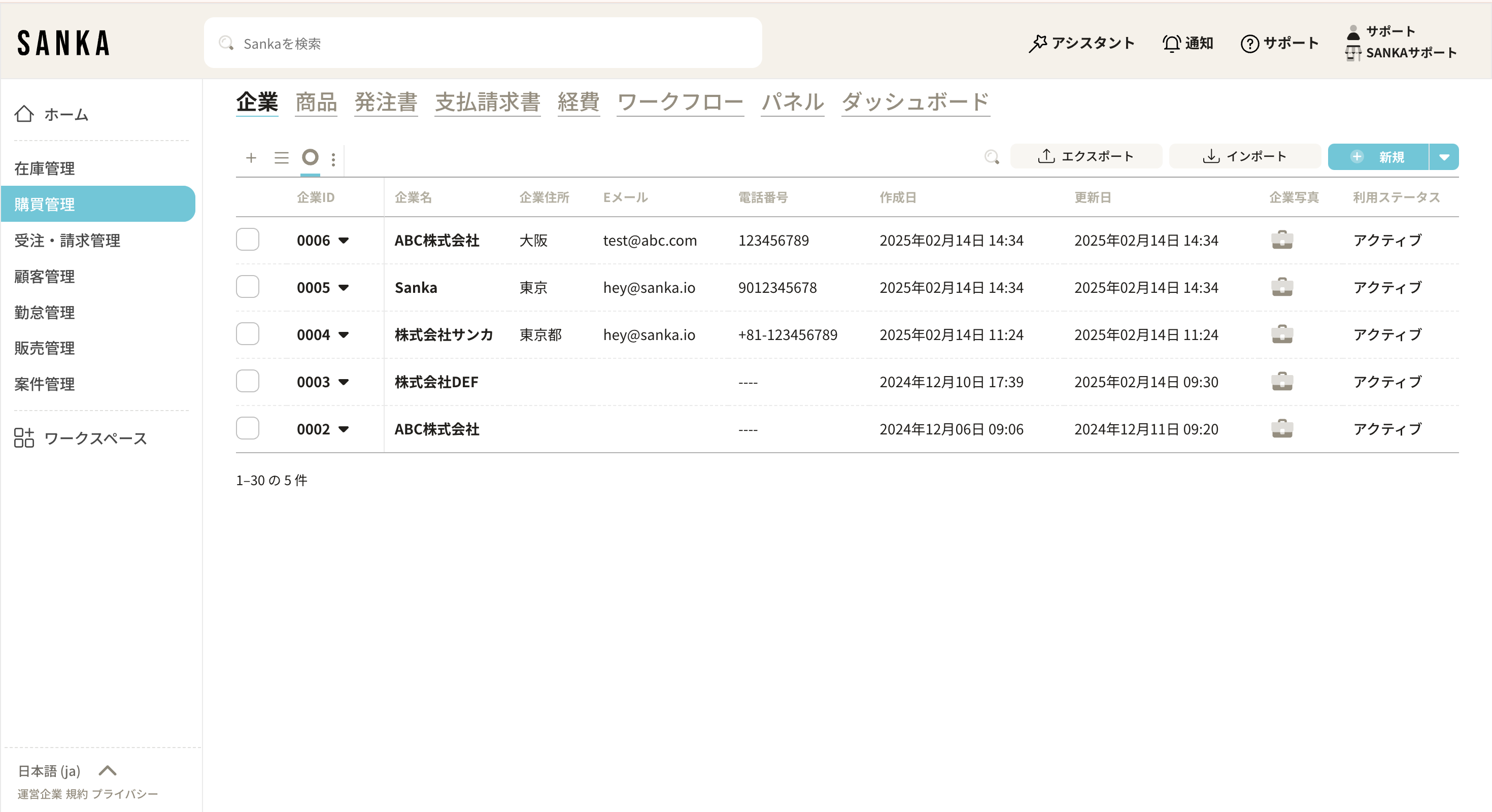Open the Workspace (ワークスペース) grid icon
Image resolution: width=1492 pixels, height=812 pixels.
[x=24, y=438]
